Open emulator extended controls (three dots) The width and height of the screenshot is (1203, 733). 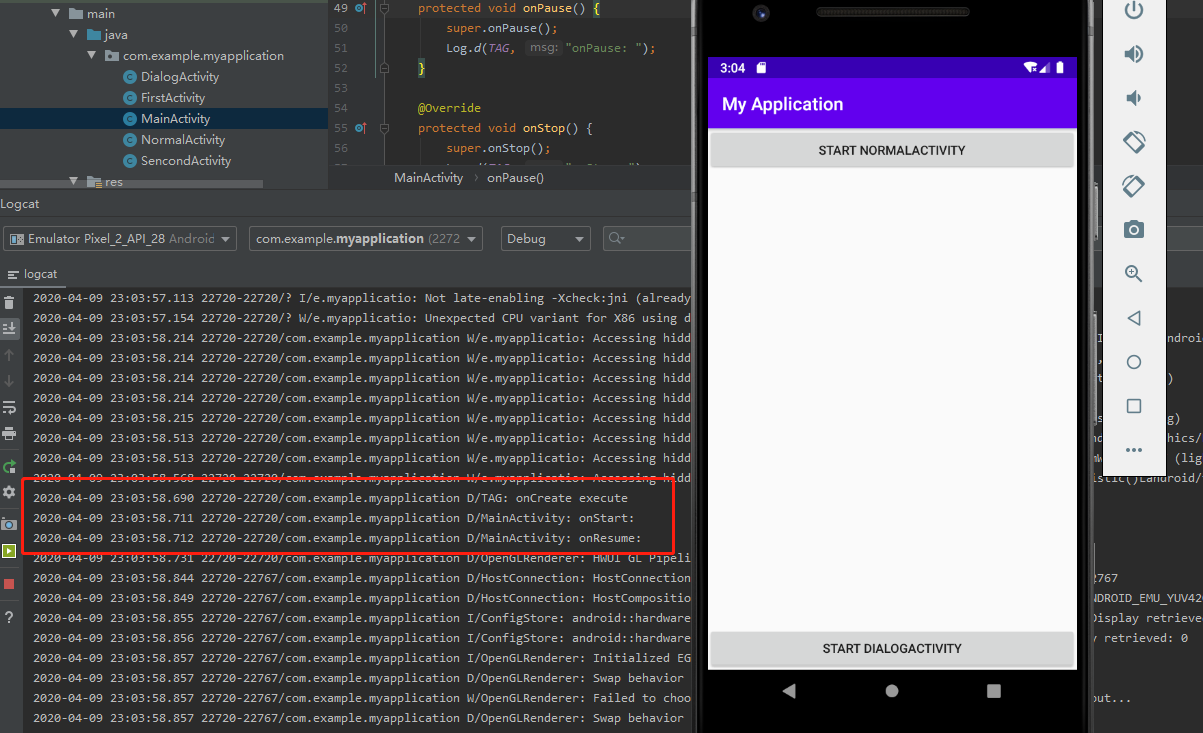coord(1133,450)
